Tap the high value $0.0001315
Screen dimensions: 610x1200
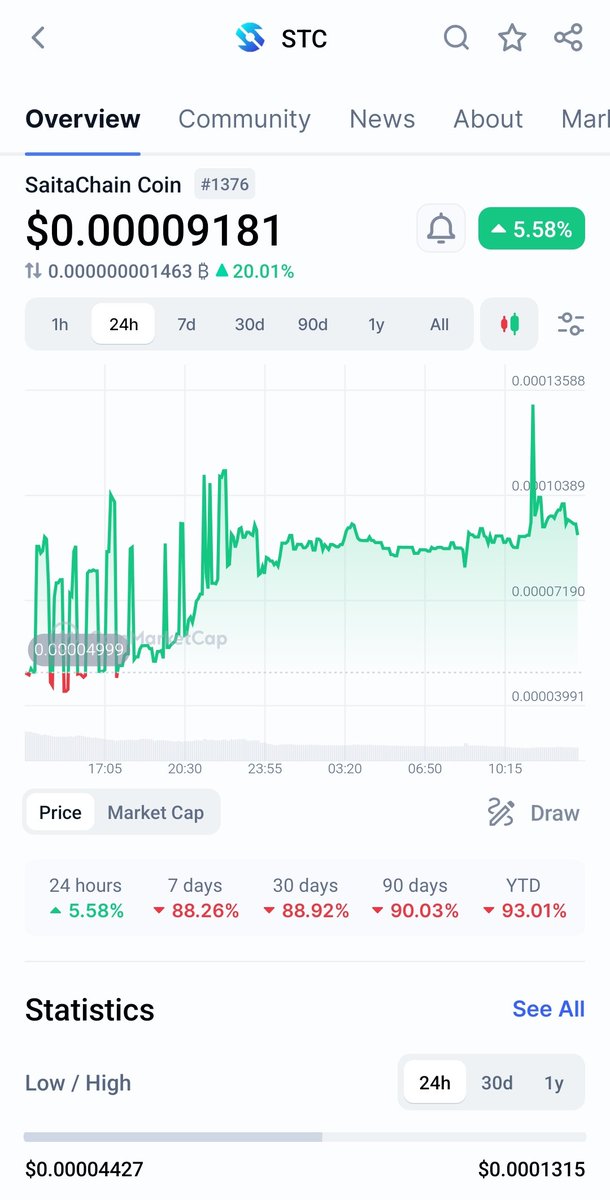pos(532,1169)
